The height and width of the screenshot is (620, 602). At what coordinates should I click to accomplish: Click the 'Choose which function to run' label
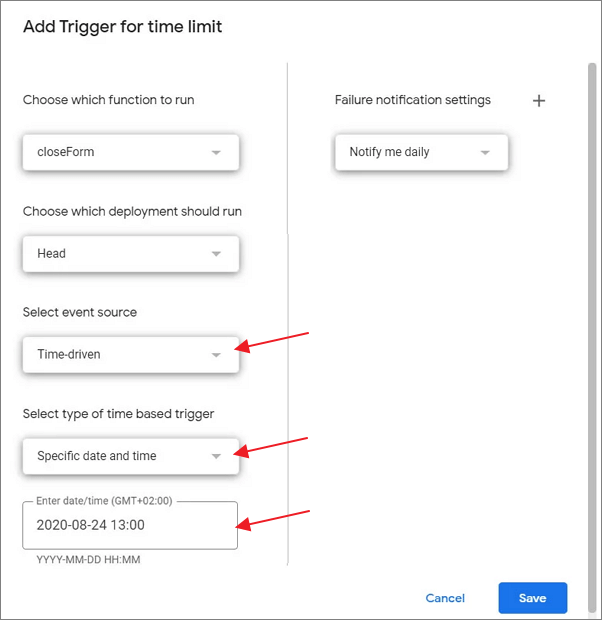[108, 100]
